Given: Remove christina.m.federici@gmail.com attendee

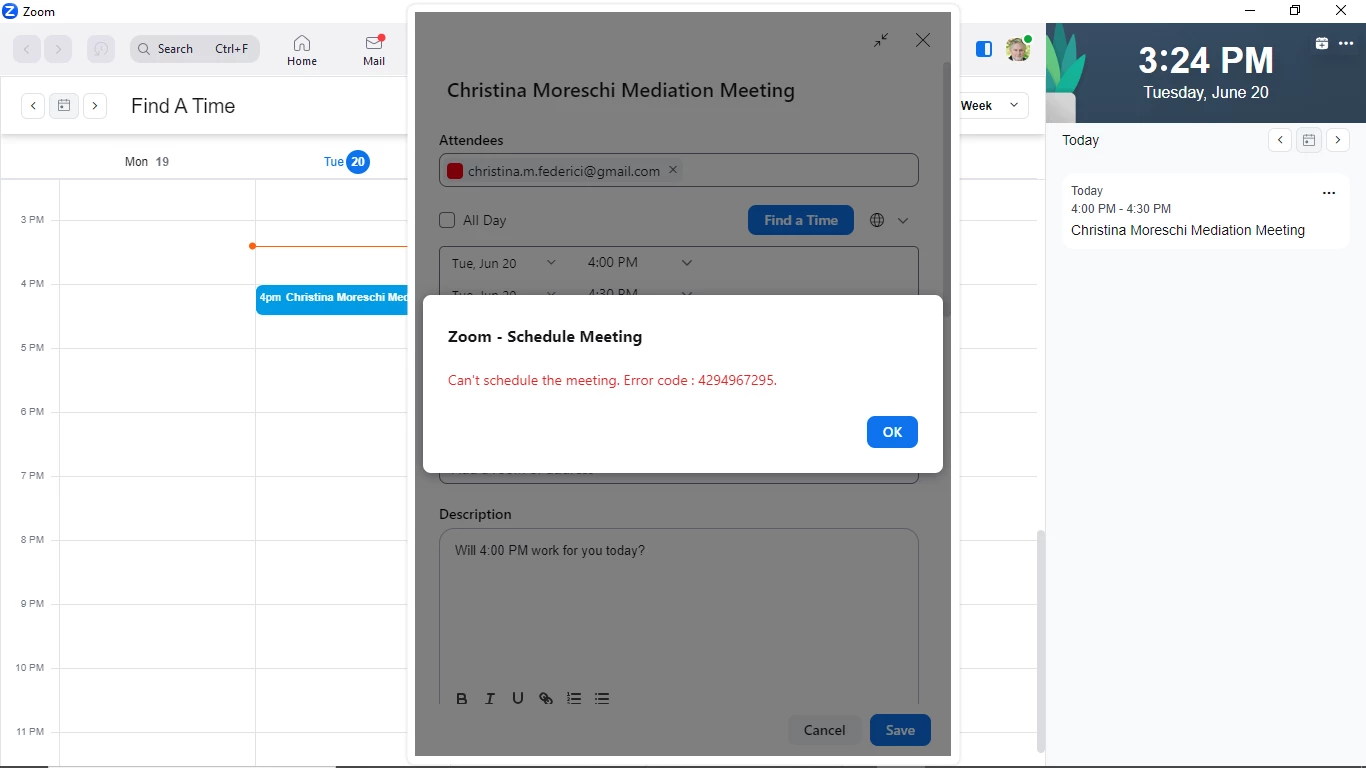Looking at the screenshot, I should point(673,170).
